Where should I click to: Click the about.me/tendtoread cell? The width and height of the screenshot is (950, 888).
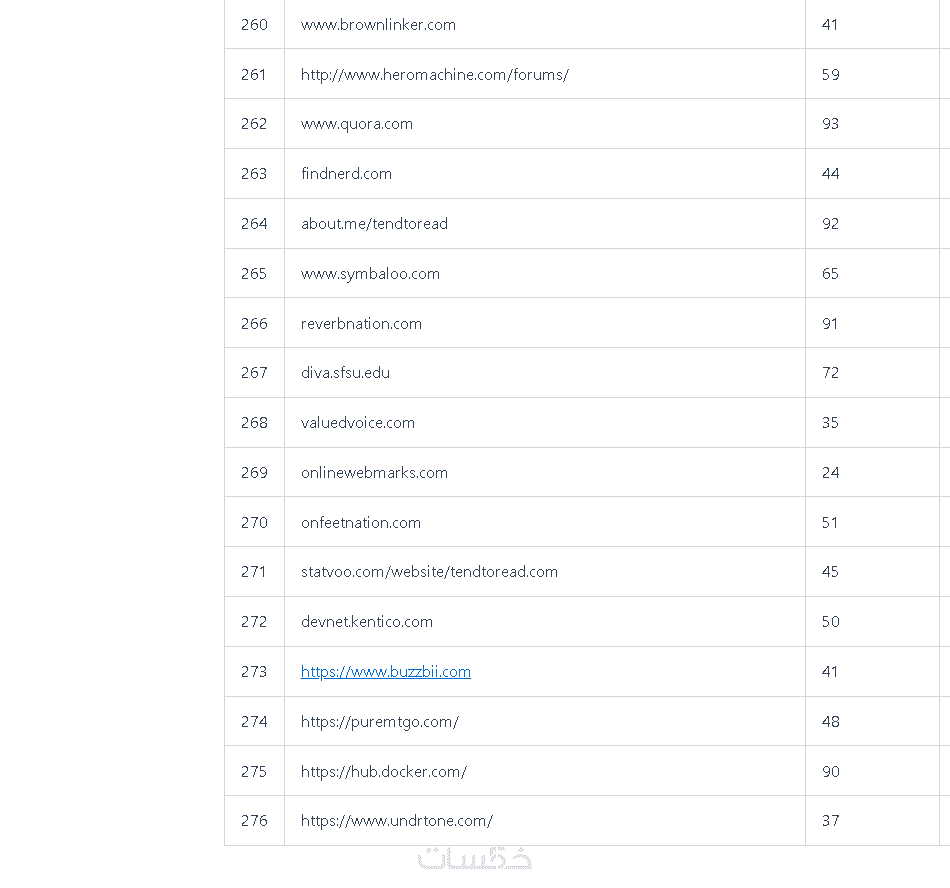374,224
